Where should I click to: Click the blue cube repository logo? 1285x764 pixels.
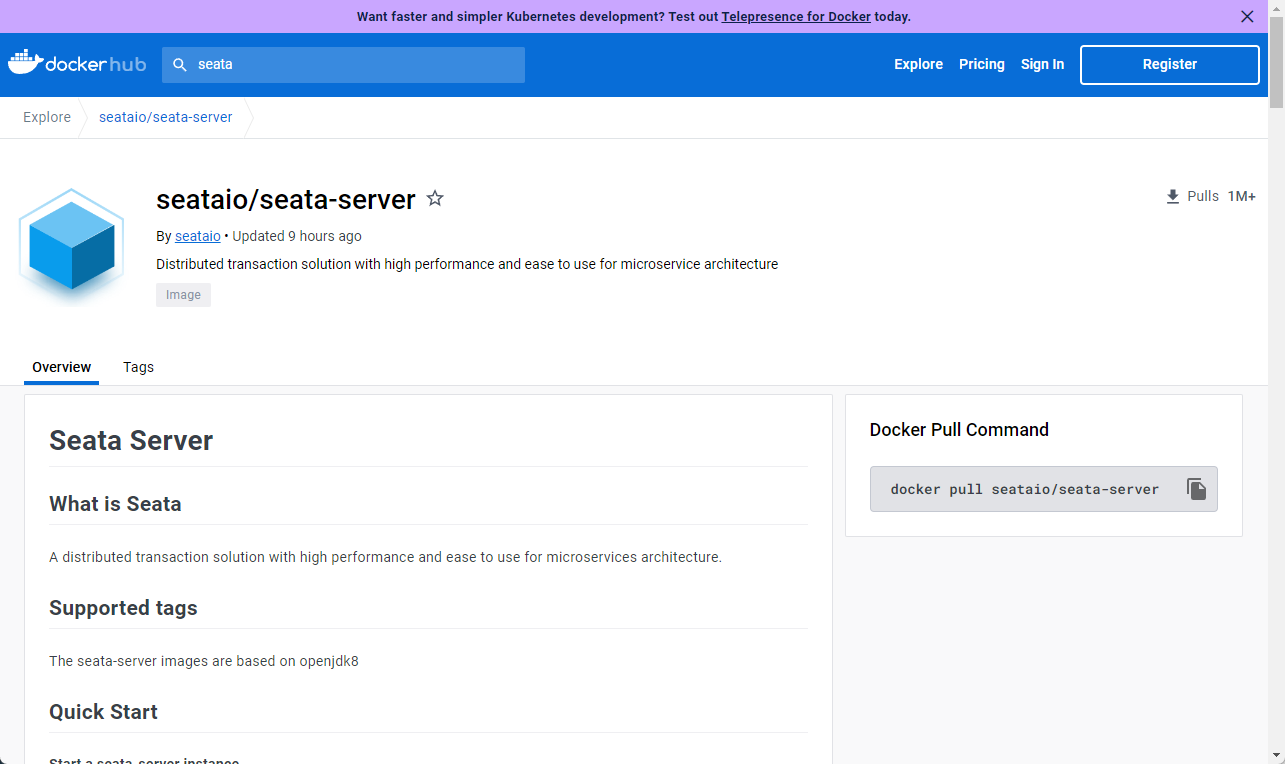click(72, 243)
